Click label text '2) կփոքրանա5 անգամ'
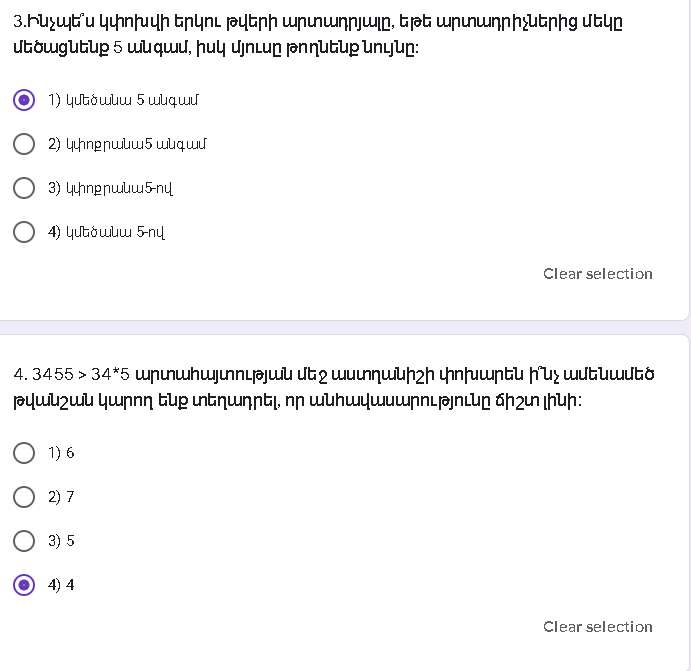This screenshot has width=691, height=671. coord(127,144)
